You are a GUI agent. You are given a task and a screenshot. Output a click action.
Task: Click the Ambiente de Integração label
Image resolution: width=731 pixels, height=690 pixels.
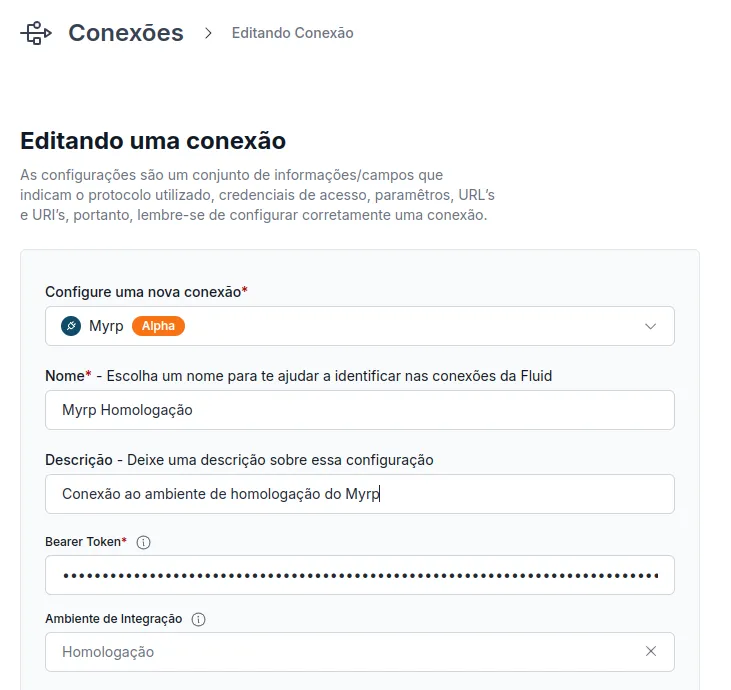[x=114, y=619]
